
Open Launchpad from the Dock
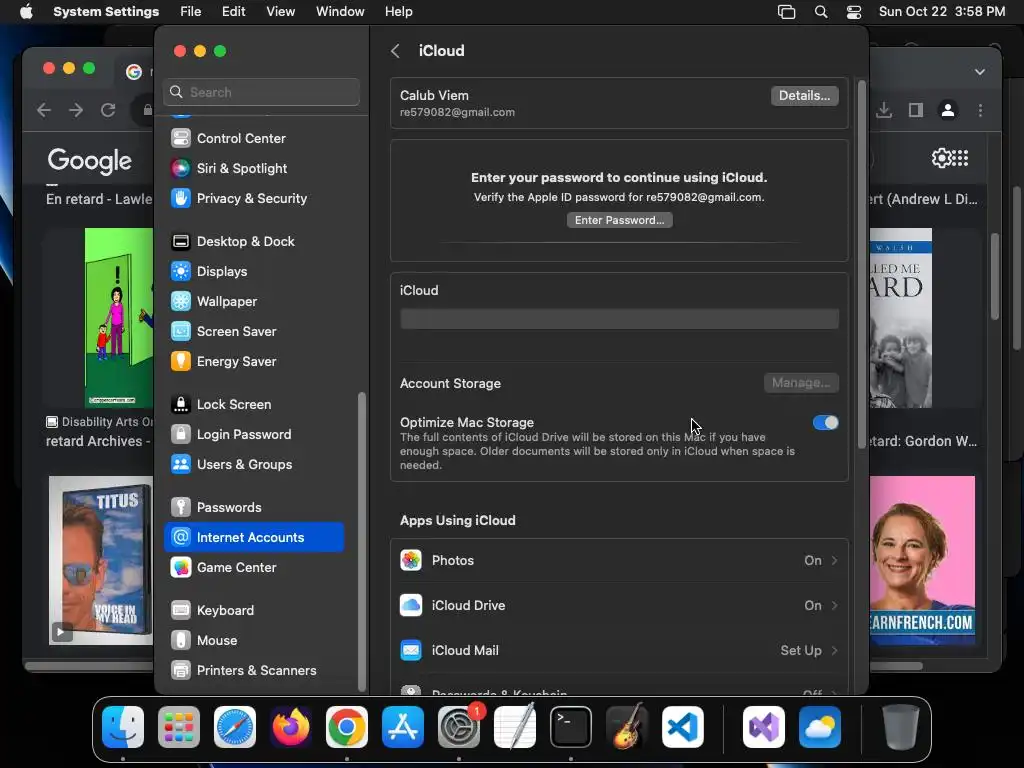[179, 727]
